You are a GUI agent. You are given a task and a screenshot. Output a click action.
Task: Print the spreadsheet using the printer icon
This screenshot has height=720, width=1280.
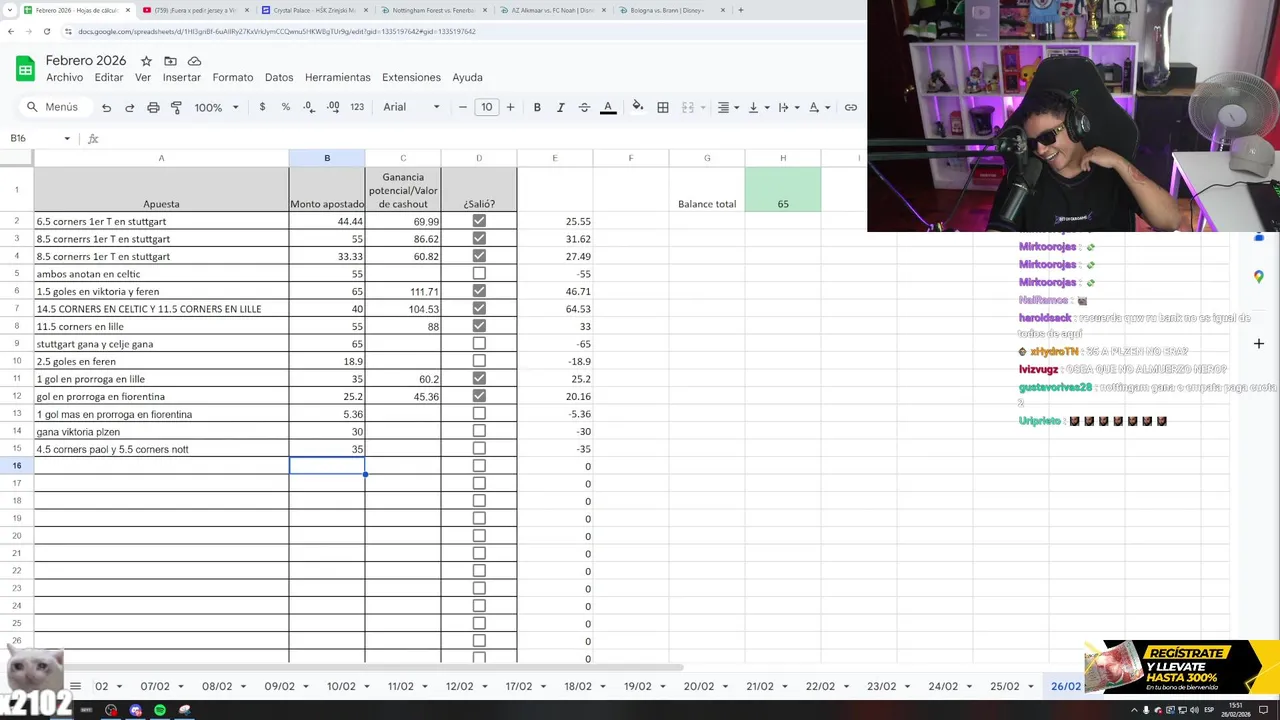pos(153,107)
